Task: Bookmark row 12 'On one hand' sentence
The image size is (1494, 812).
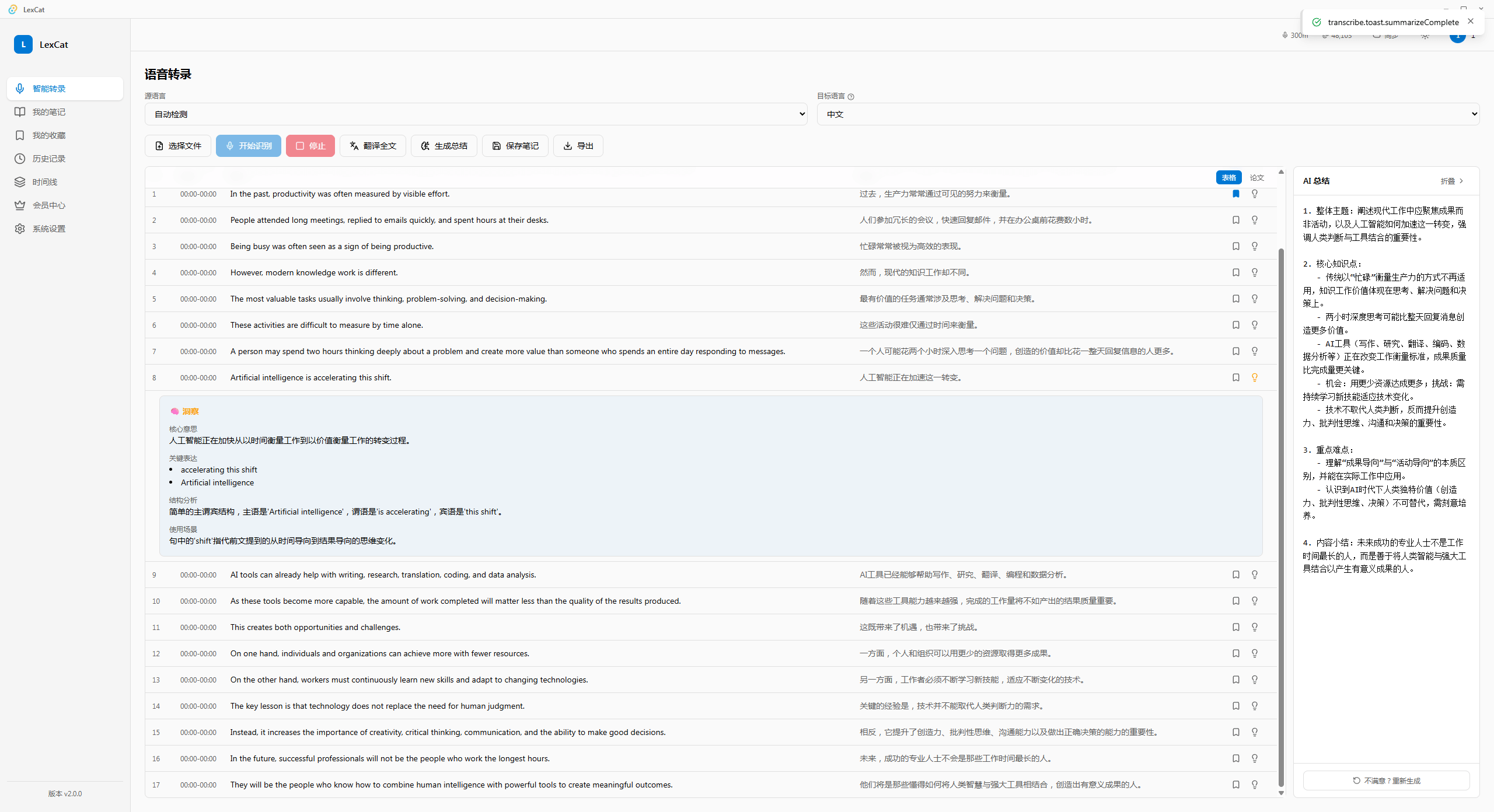Action: [x=1235, y=653]
